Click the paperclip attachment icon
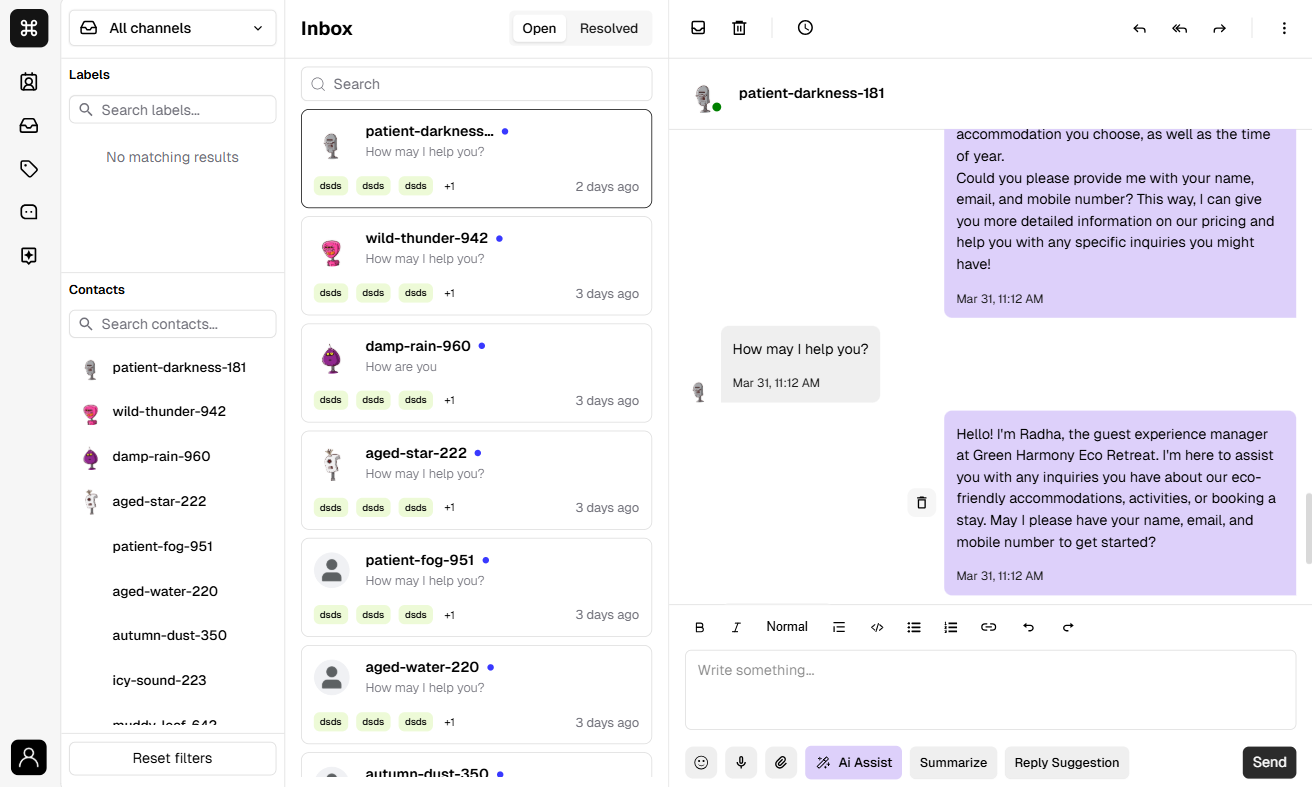 pyautogui.click(x=781, y=762)
